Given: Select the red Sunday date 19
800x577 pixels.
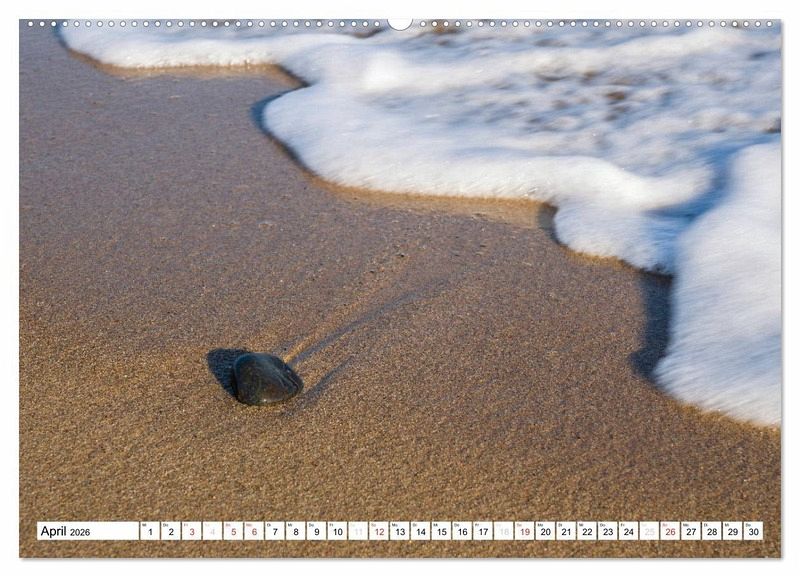Looking at the screenshot, I should (524, 531).
